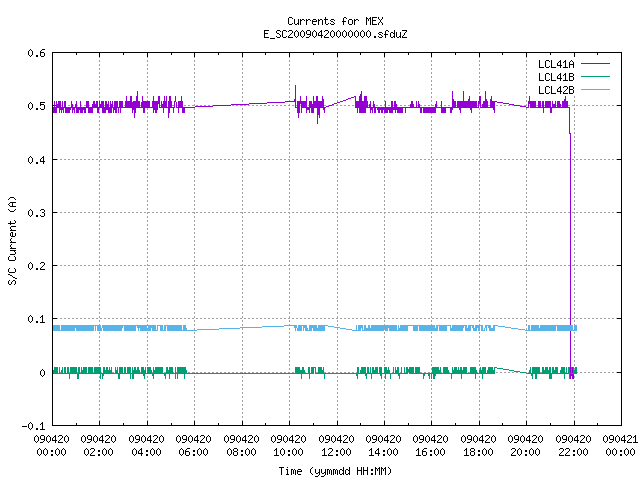Click the 0.6 y-axis tick label
Screen dimensions: 640x480
pyautogui.click(x=36, y=53)
